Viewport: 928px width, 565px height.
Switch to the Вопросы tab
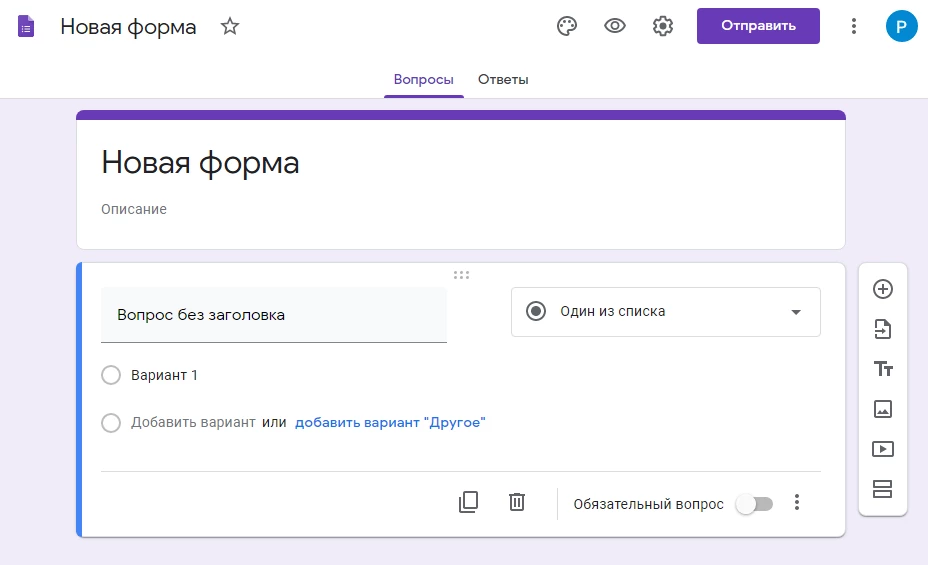[x=423, y=80]
